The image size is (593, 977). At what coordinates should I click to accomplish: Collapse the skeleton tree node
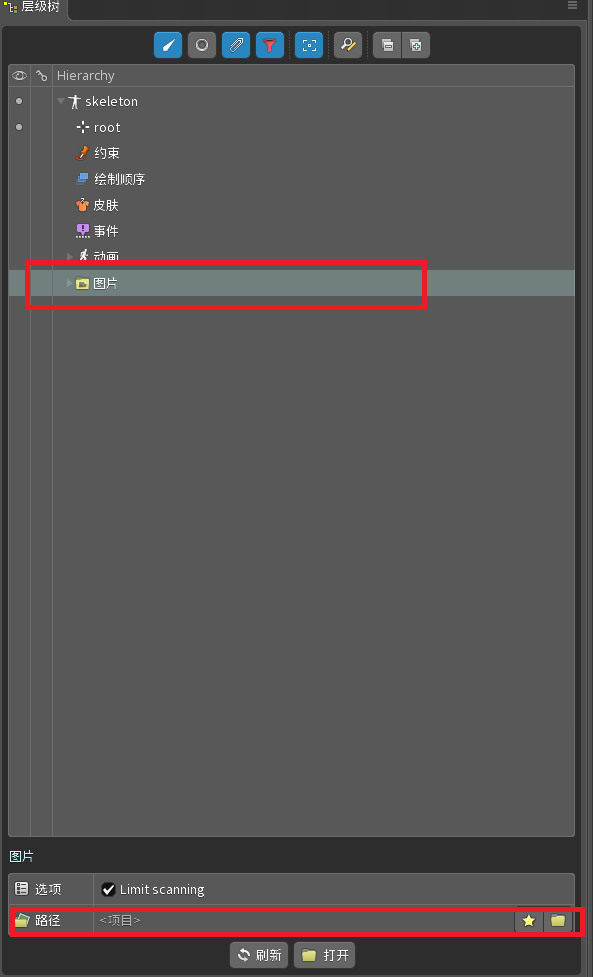60,100
